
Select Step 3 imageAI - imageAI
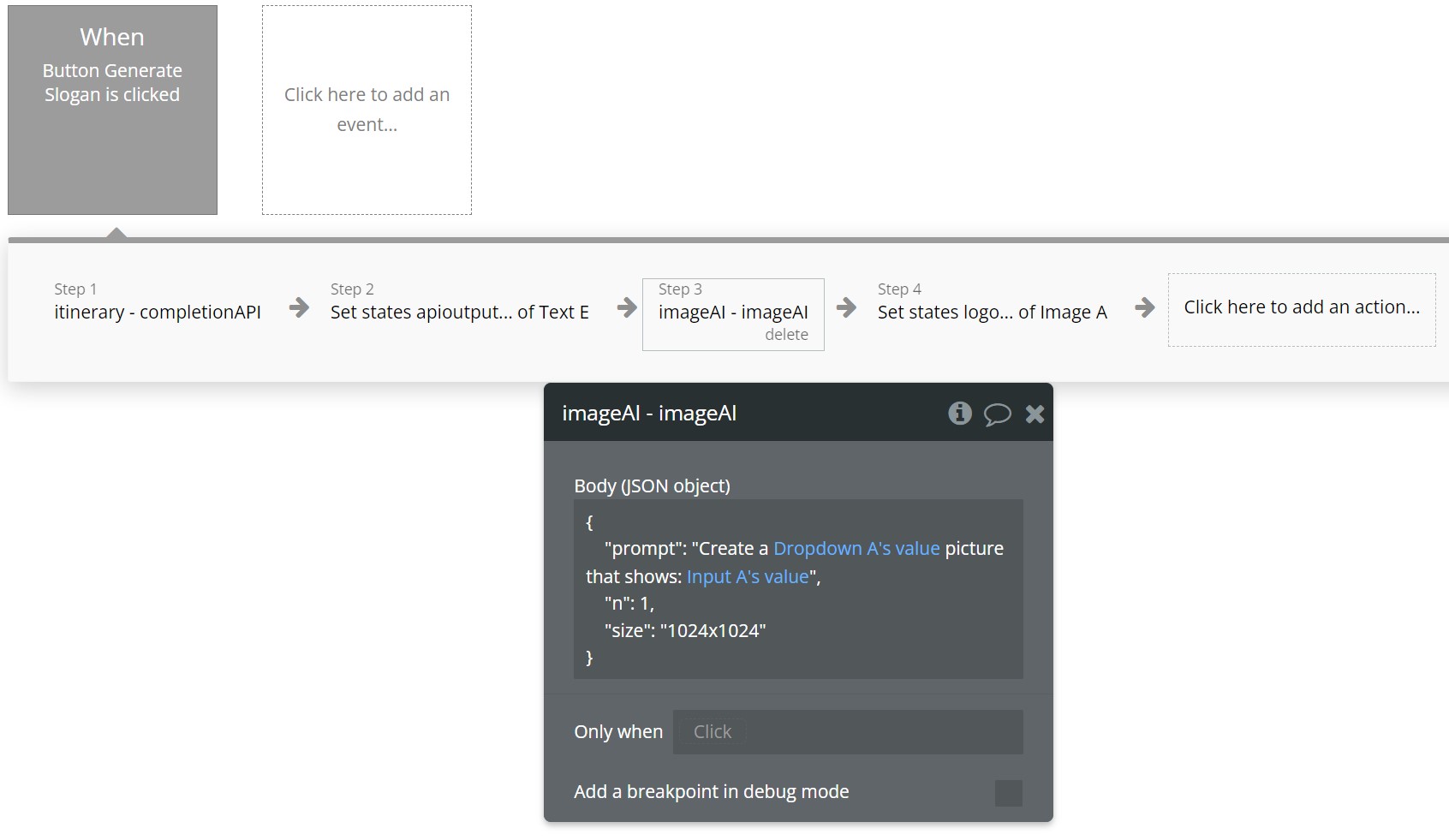pos(732,313)
